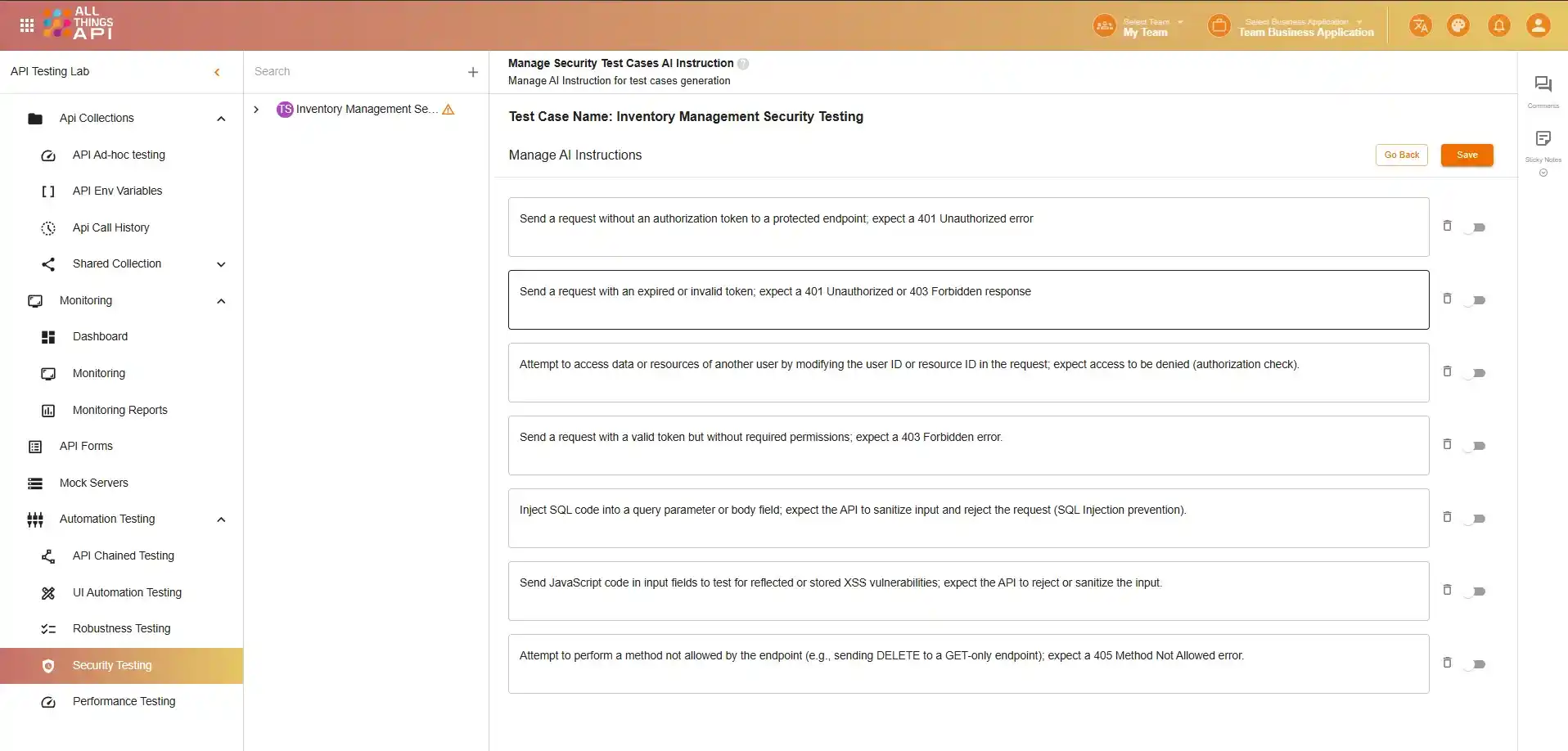This screenshot has width=1568, height=751.
Task: Toggle the 405 Method Not Allowed instruction switch
Action: (1476, 664)
